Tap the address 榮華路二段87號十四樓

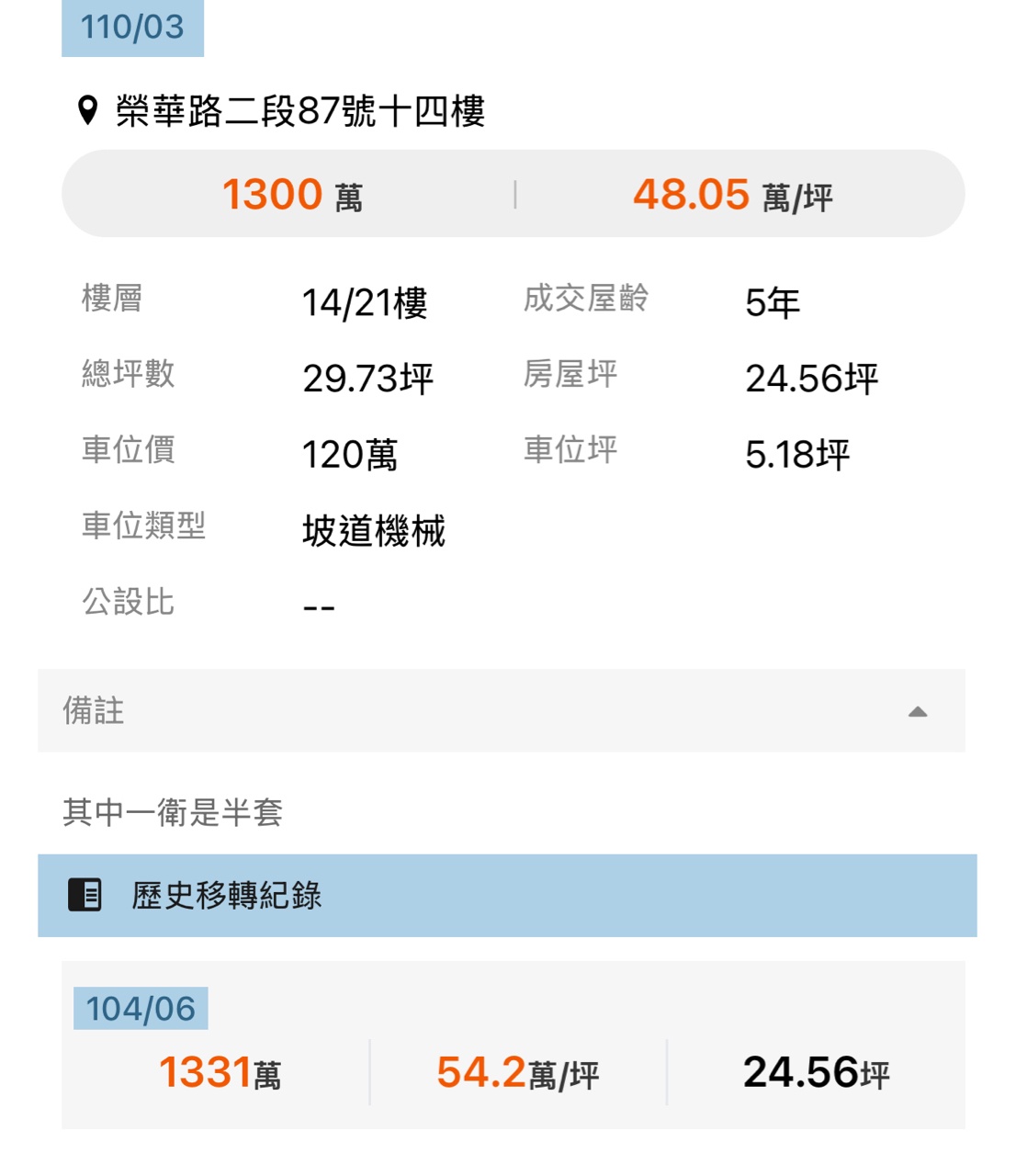tap(299, 111)
